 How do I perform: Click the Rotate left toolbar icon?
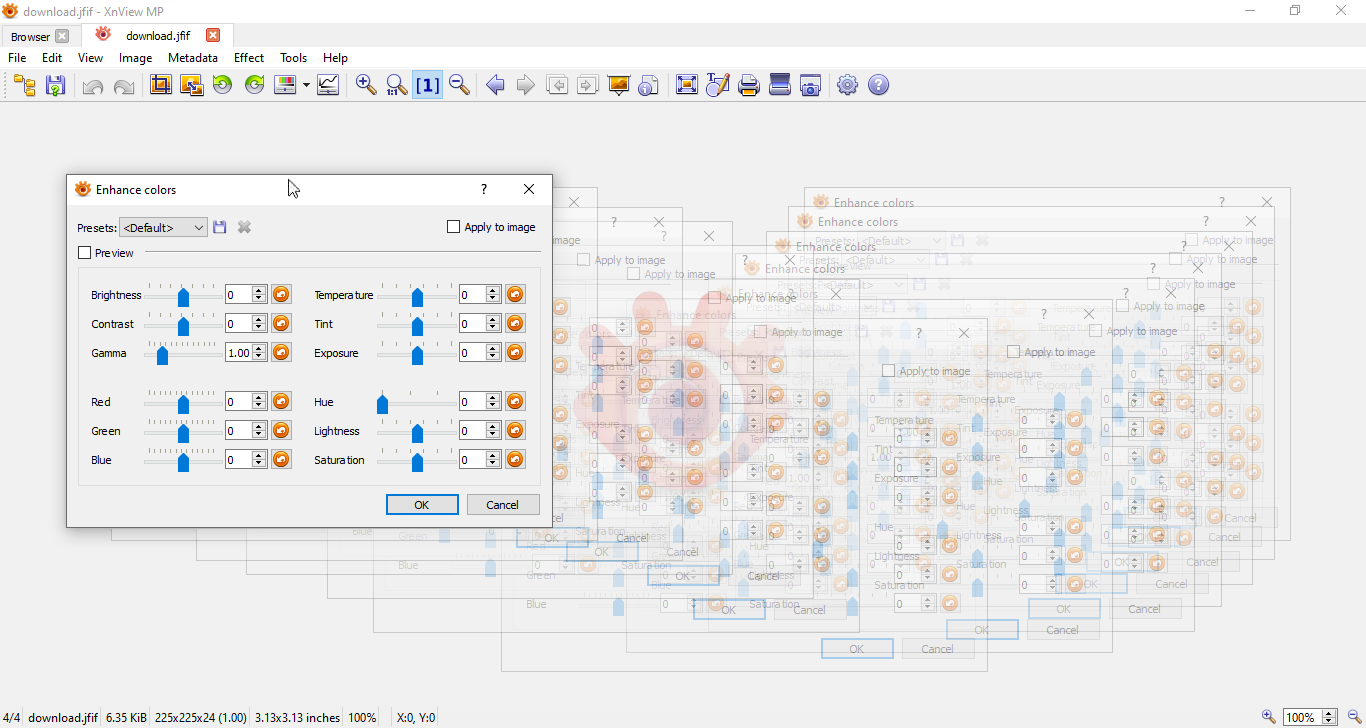pyautogui.click(x=222, y=85)
